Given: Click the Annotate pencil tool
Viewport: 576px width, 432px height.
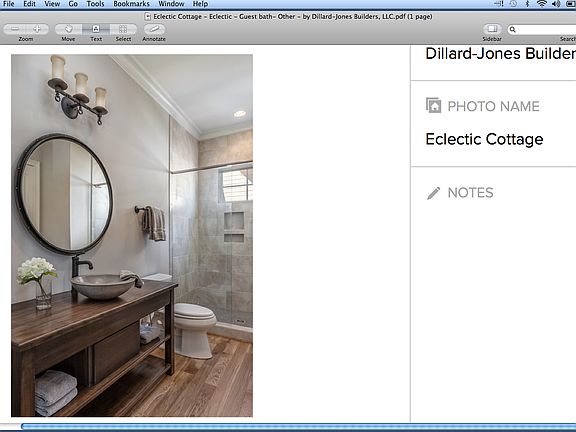Looking at the screenshot, I should [154, 29].
